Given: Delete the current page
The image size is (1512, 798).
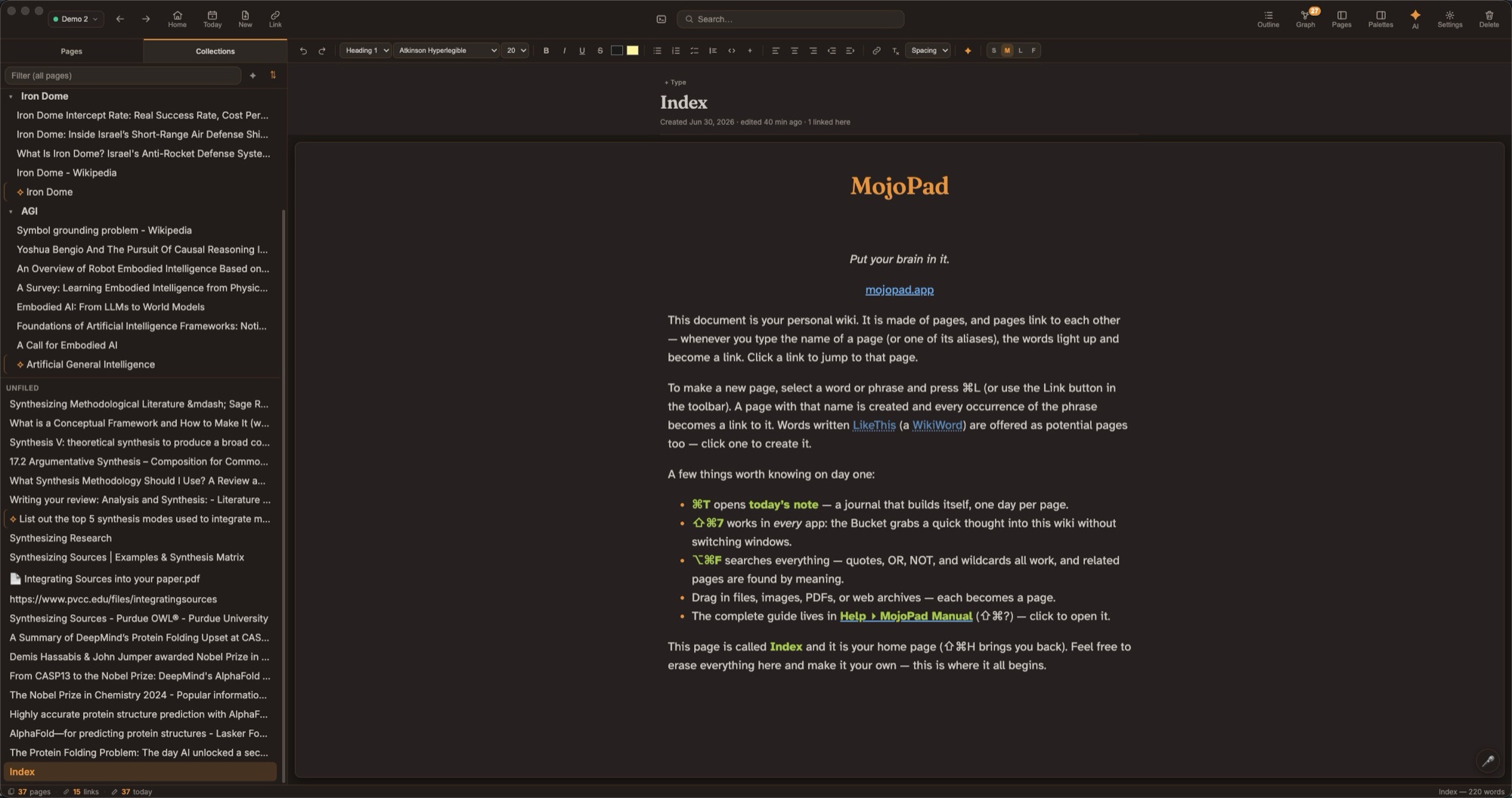Looking at the screenshot, I should (x=1489, y=19).
